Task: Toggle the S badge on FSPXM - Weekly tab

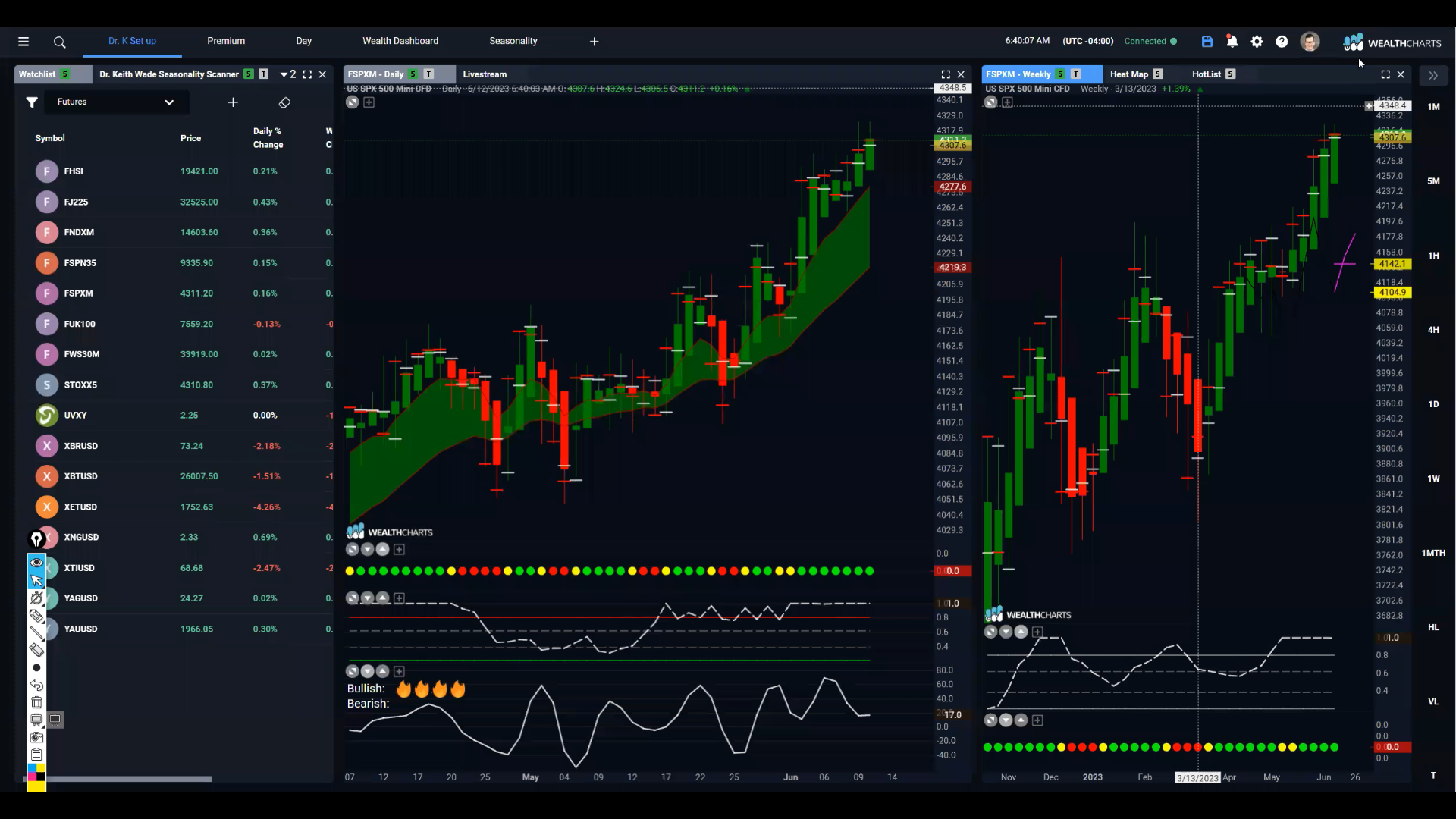Action: (1060, 74)
